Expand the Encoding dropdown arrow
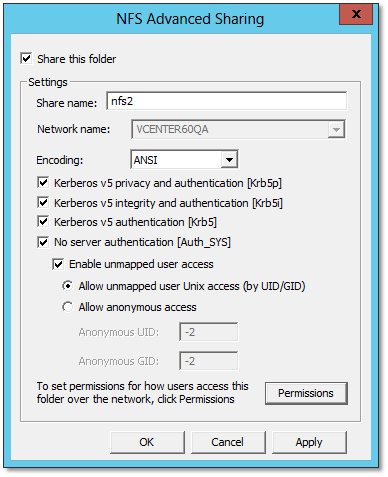 [x=229, y=160]
